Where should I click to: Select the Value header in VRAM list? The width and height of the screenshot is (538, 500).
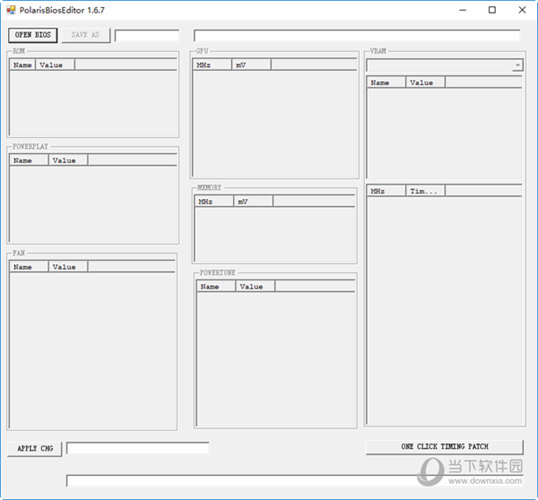[x=426, y=82]
